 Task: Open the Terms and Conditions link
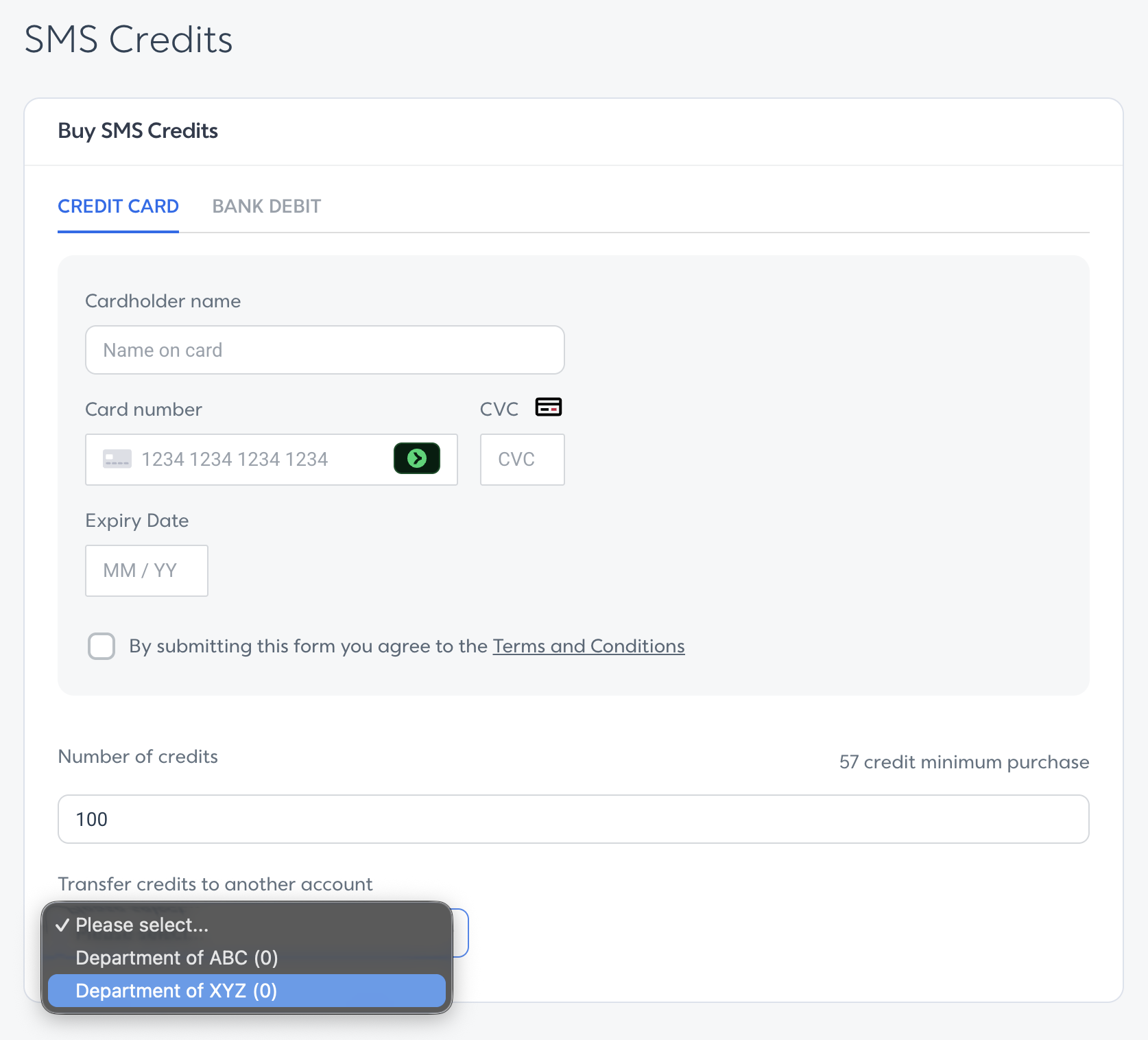[588, 646]
